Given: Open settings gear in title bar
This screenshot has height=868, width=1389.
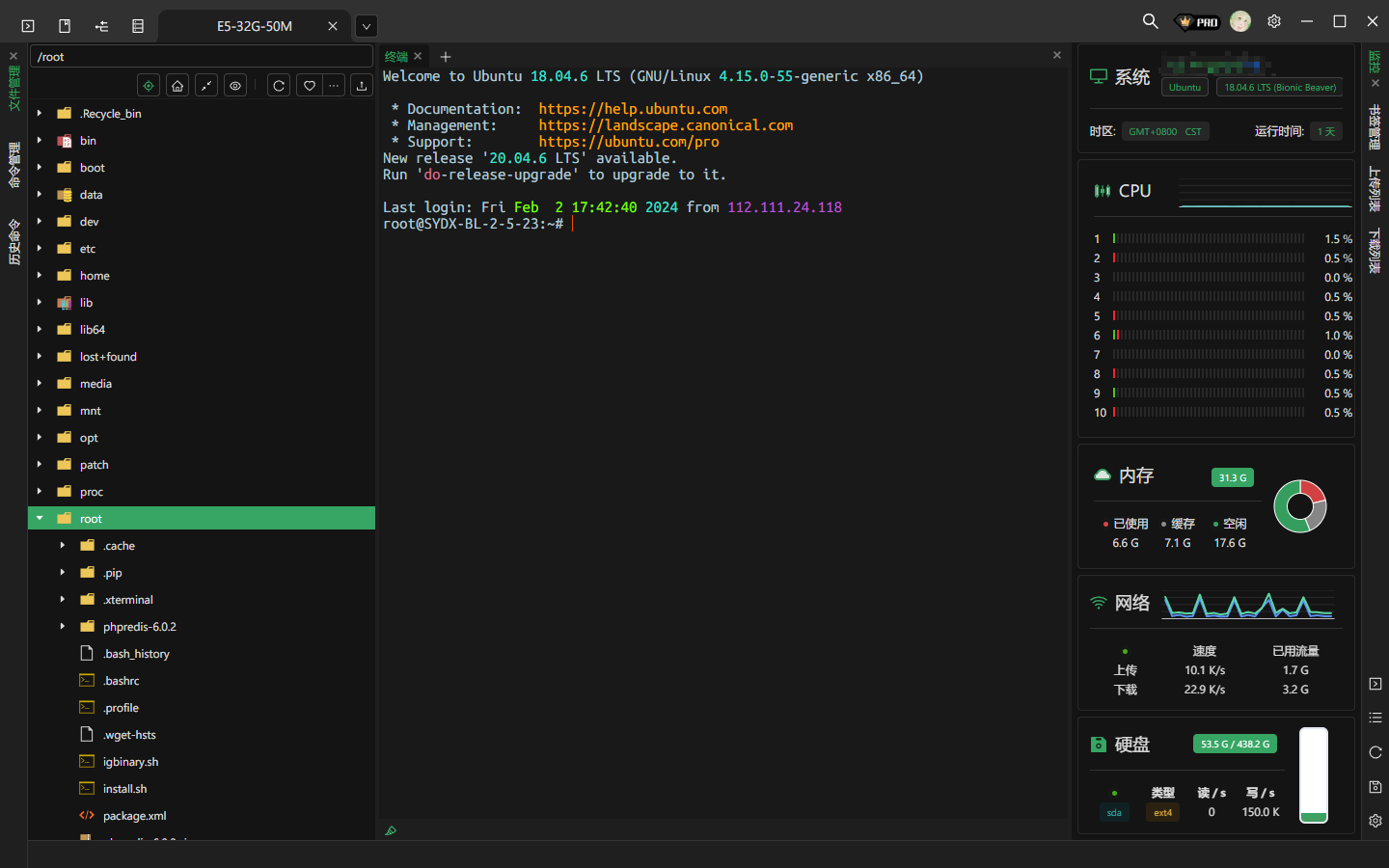Looking at the screenshot, I should [x=1274, y=21].
